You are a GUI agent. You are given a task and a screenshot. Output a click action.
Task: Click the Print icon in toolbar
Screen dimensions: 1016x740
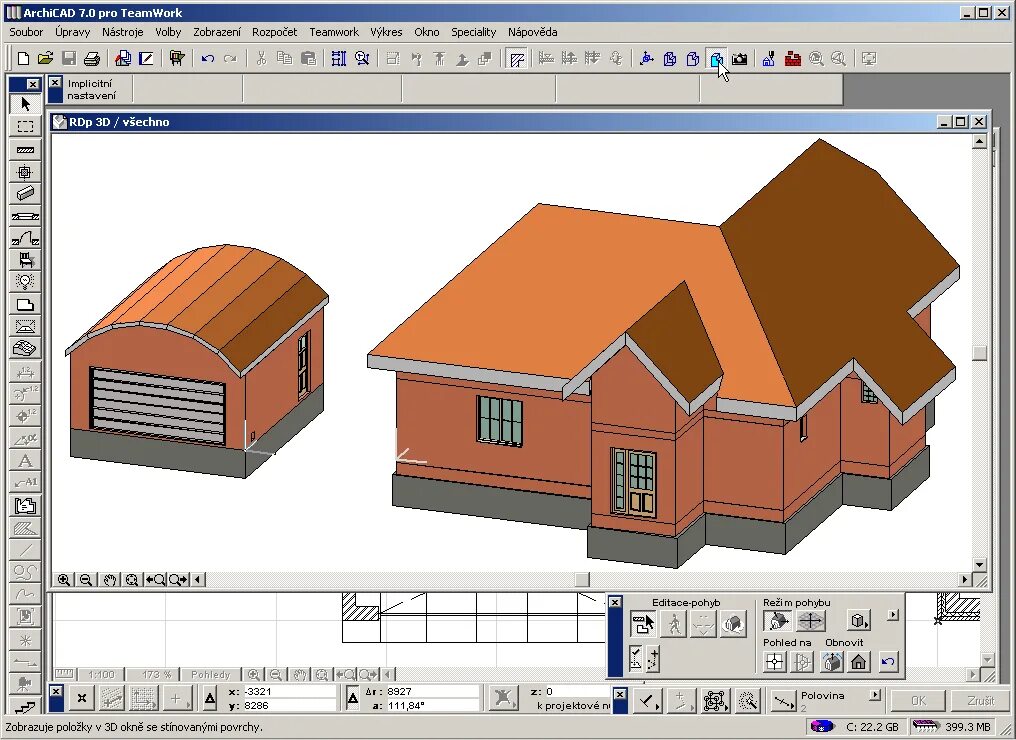[91, 59]
